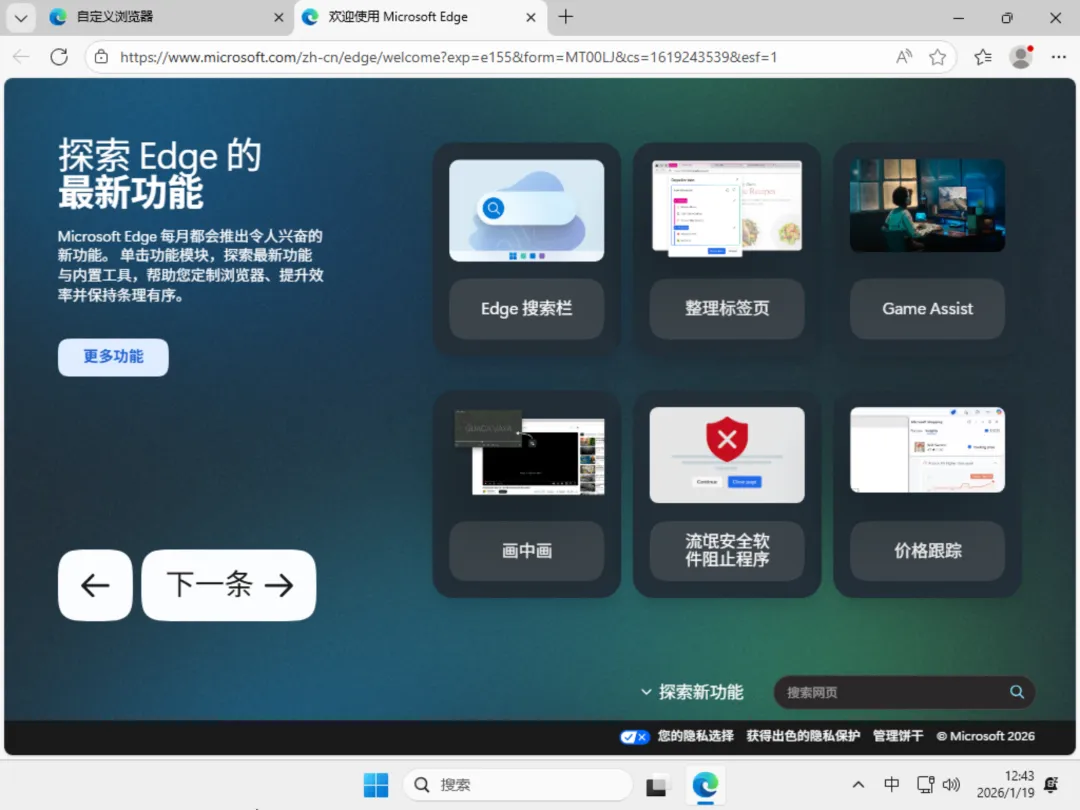The width and height of the screenshot is (1080, 810).
Task: Open the red shield security thumbnail
Action: (727, 455)
